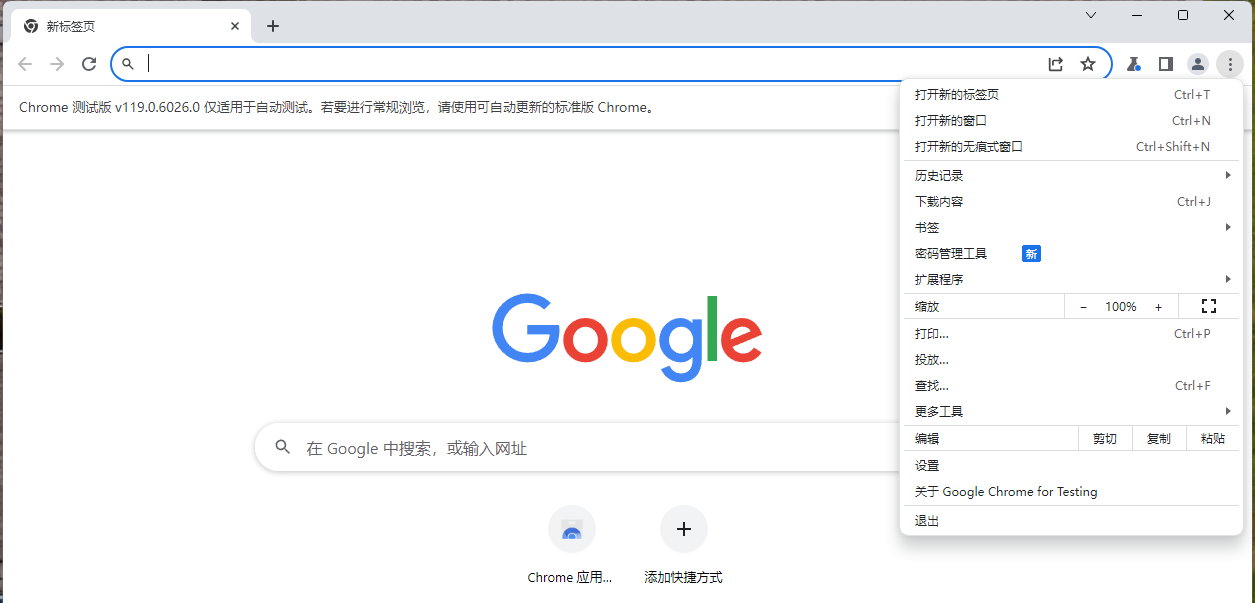Open 设置 from the menu
The image size is (1255, 603).
pos(1072,466)
